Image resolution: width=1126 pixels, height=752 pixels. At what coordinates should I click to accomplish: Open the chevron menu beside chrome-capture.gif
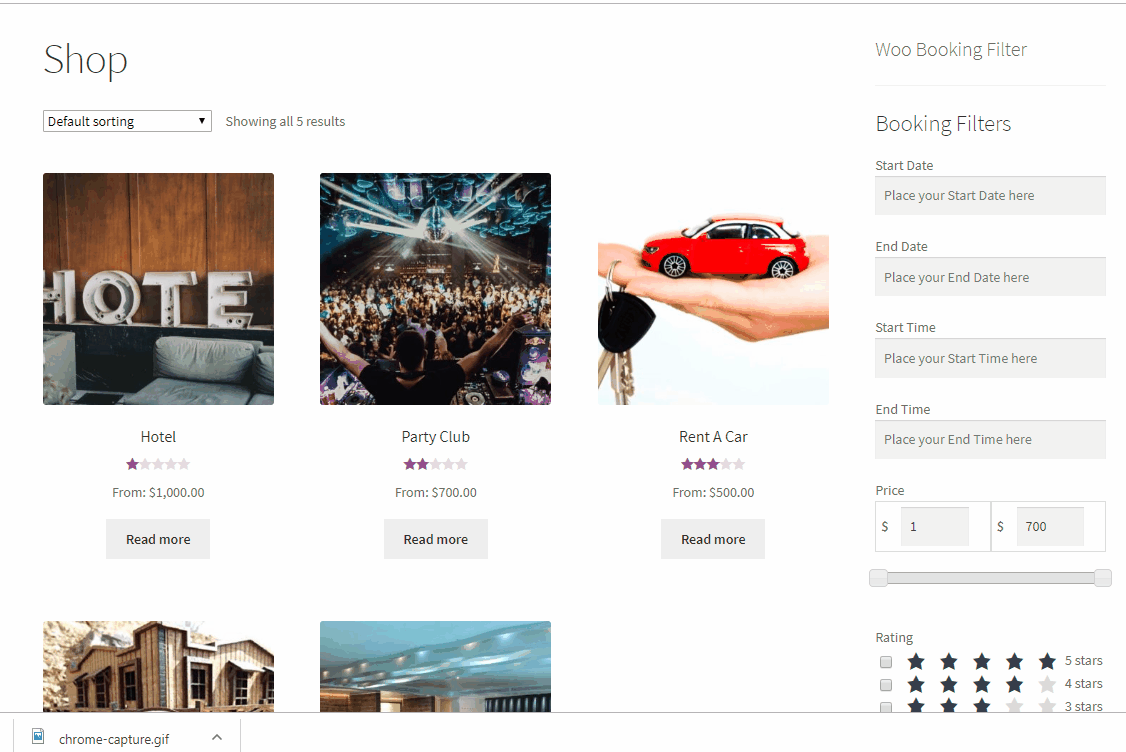point(217,738)
